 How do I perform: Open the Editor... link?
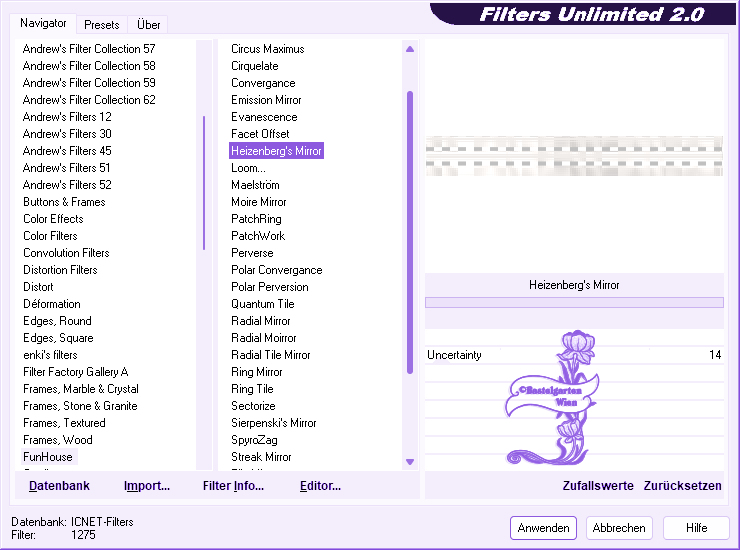(x=320, y=486)
